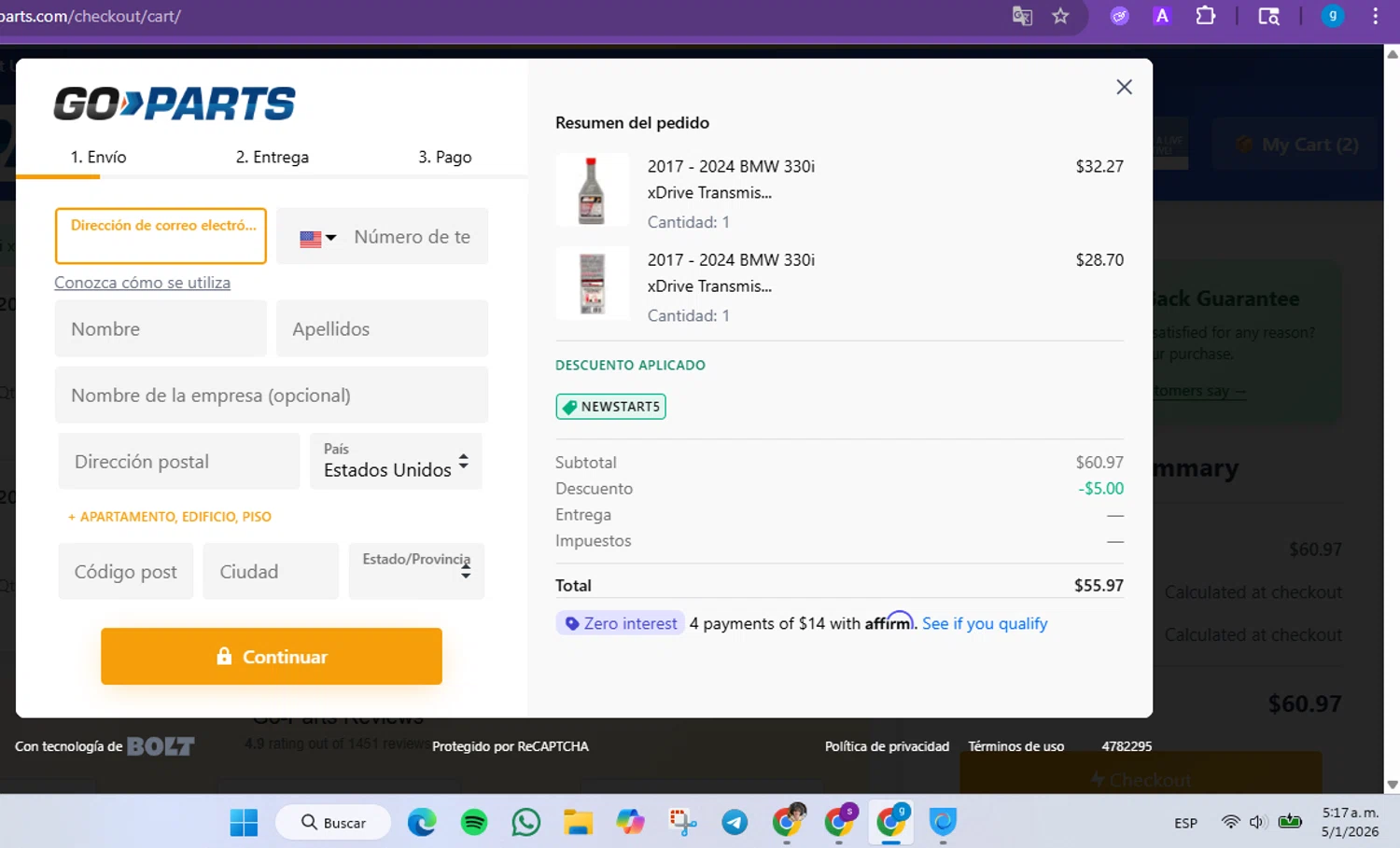1400x848 pixels.
Task: Add Apartamento, Edificio, Piso line
Action: tap(169, 517)
